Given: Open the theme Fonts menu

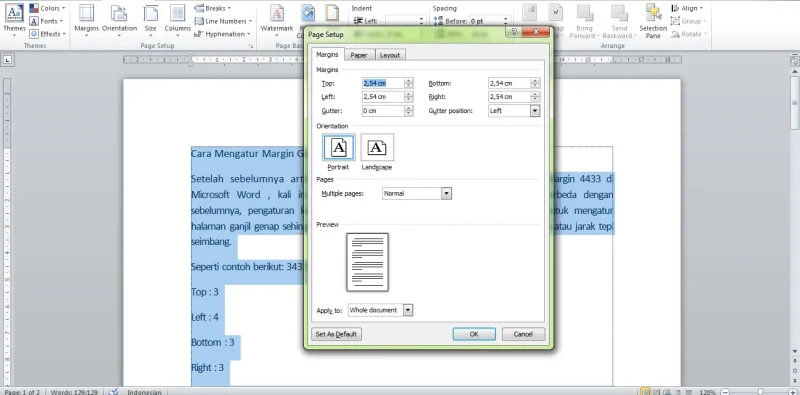Looking at the screenshot, I should [46, 21].
